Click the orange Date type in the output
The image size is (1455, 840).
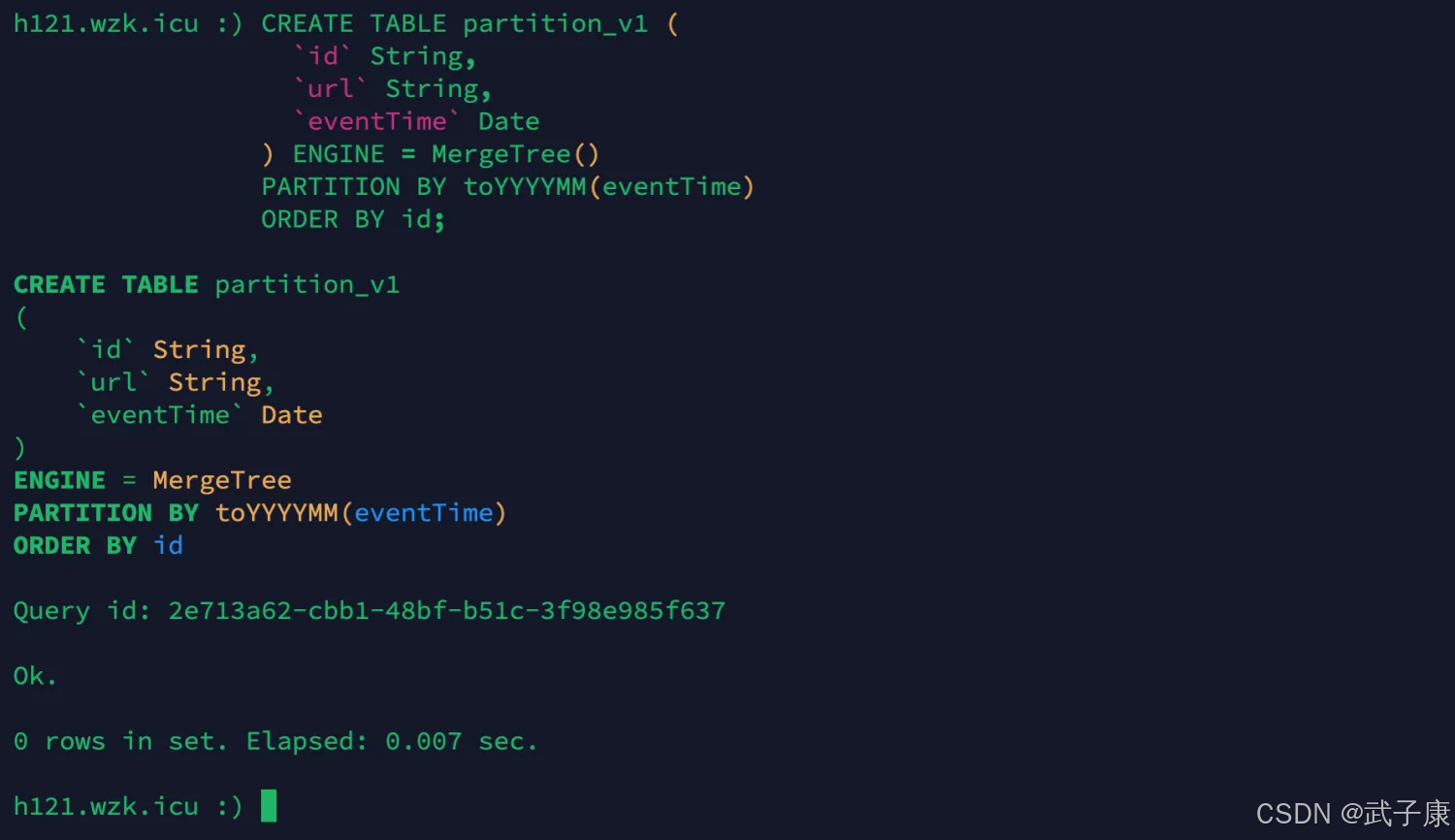(x=291, y=415)
